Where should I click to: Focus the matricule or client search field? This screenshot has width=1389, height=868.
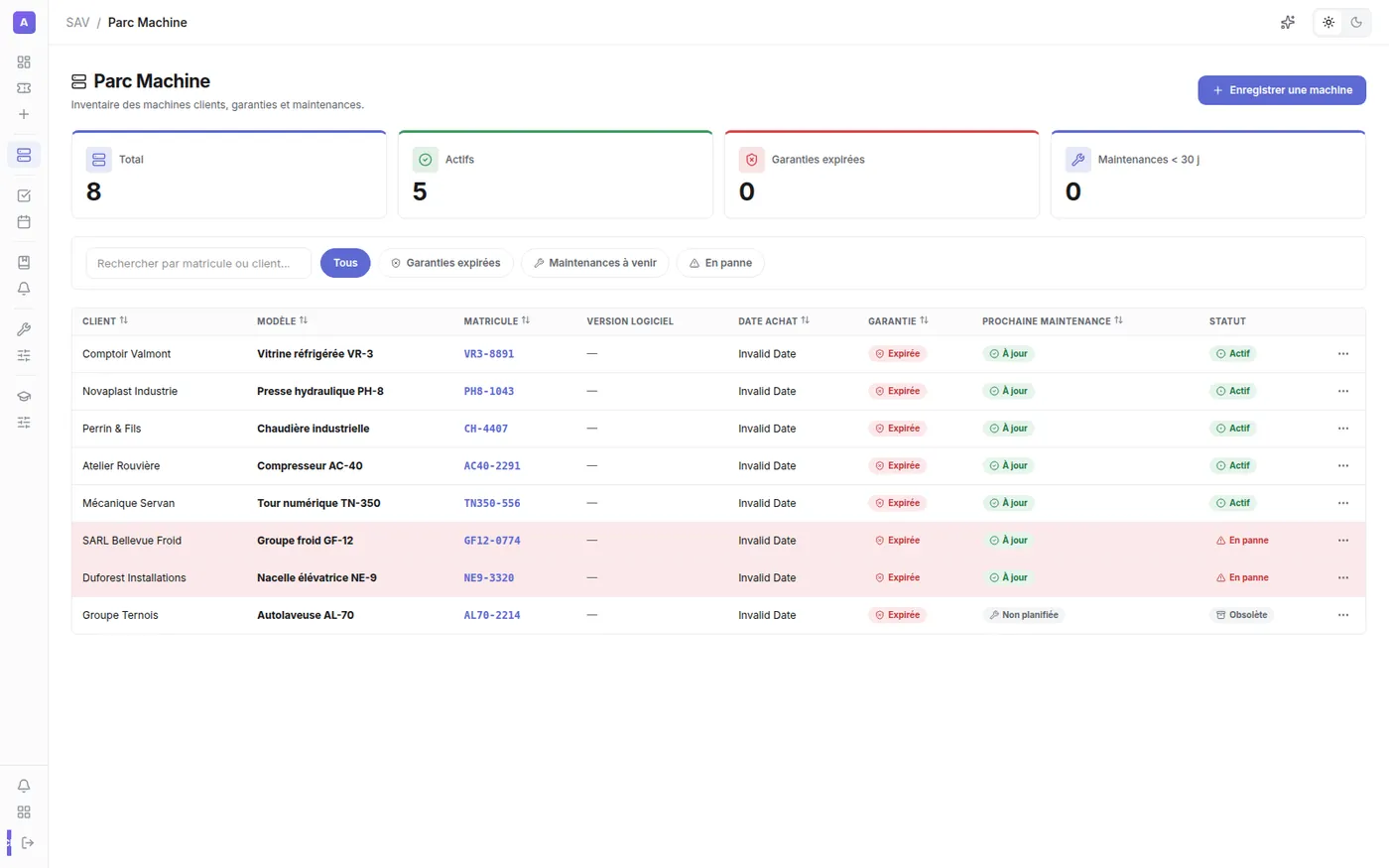(198, 263)
